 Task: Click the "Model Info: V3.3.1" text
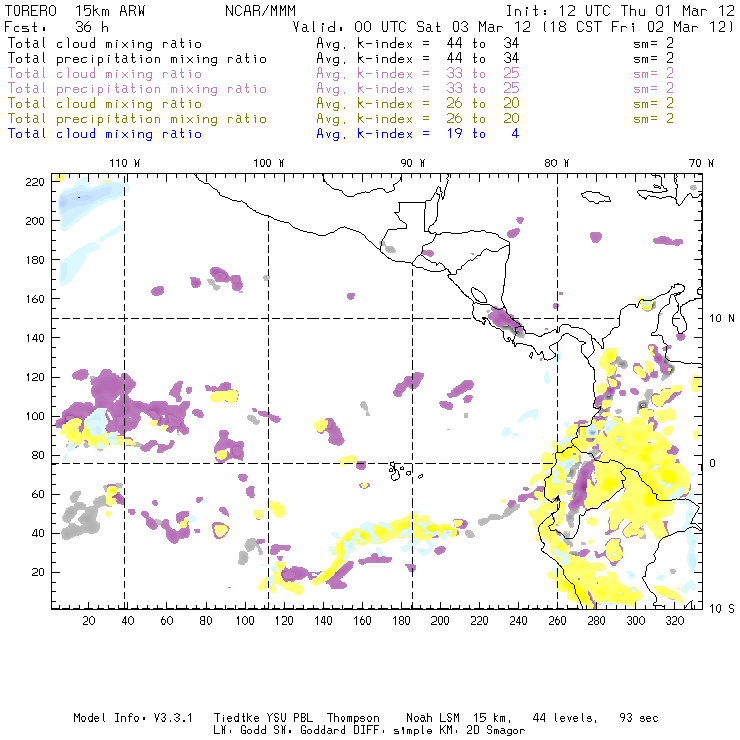[133, 718]
